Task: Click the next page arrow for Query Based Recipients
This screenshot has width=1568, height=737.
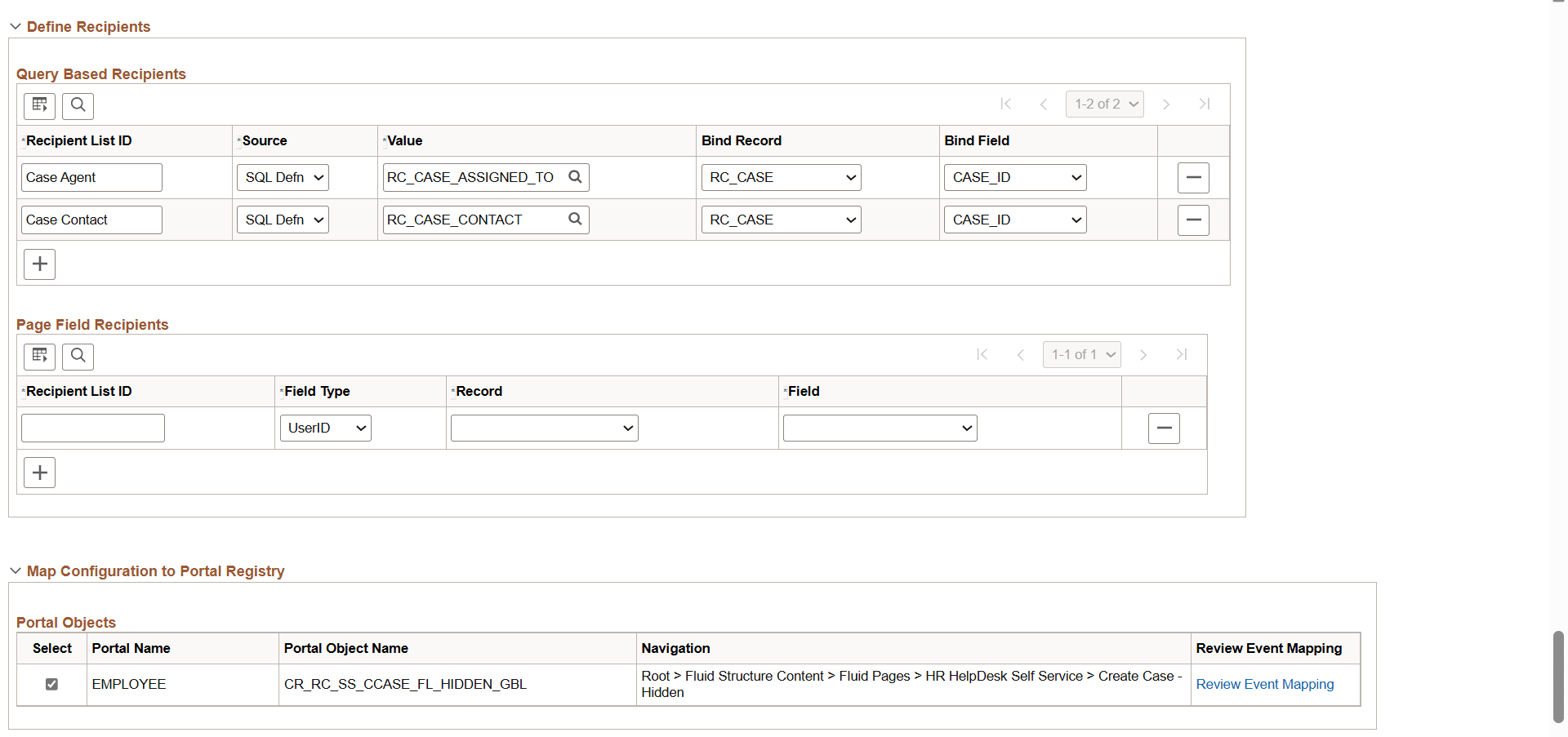Action: [x=1166, y=104]
